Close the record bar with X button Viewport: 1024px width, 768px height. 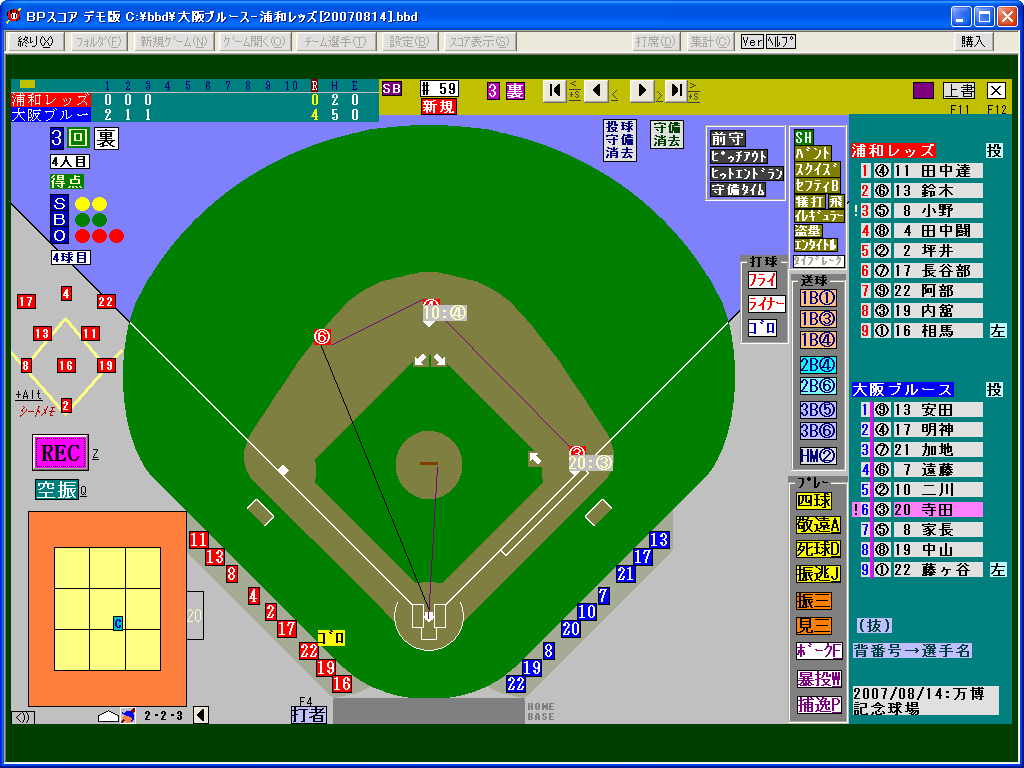tap(996, 90)
